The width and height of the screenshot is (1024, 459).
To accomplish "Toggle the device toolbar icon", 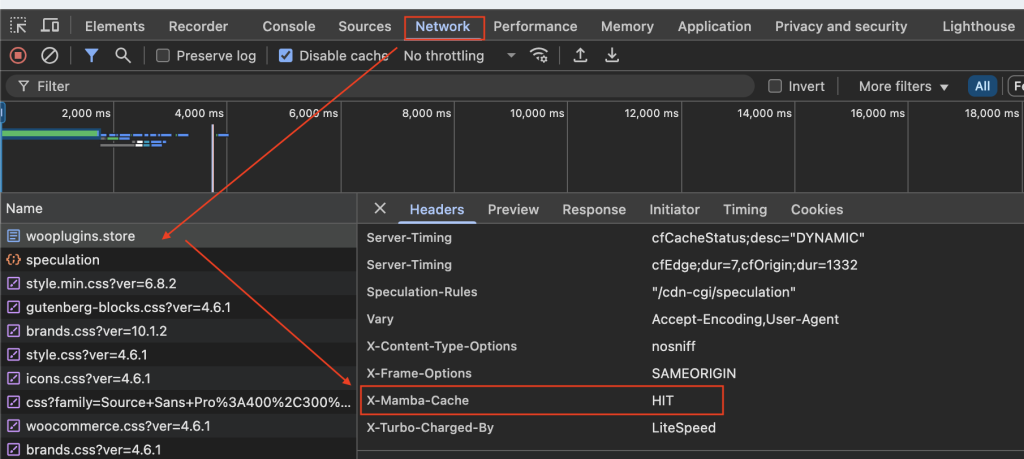I will pyautogui.click(x=49, y=26).
